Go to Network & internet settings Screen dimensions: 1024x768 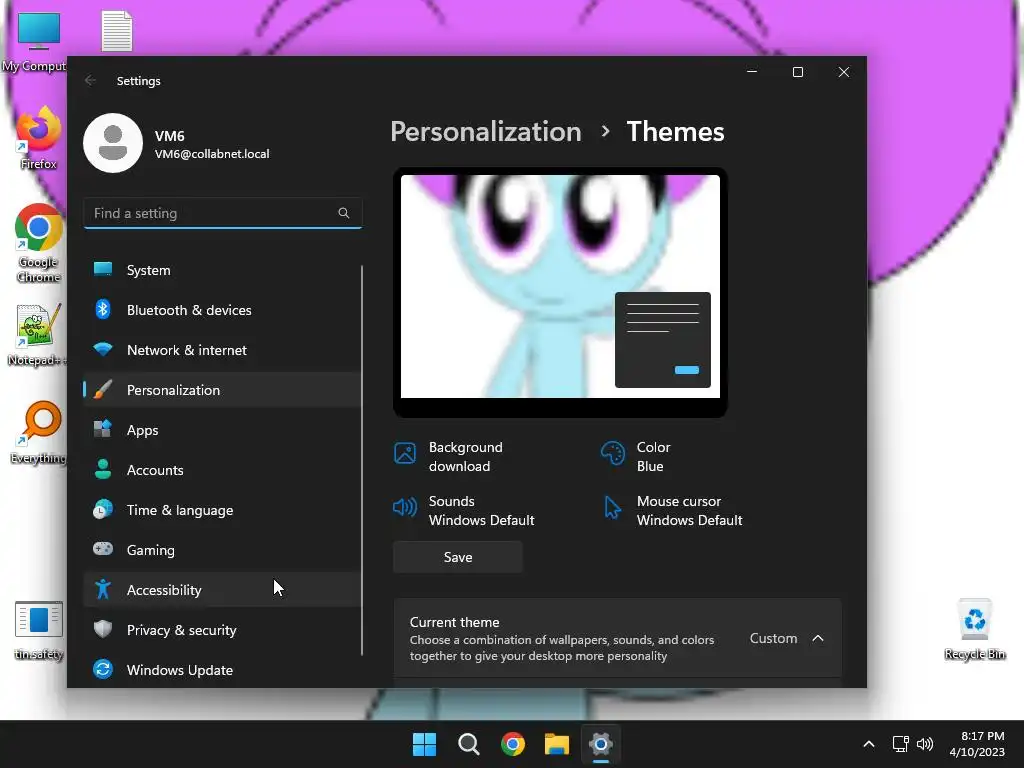pyautogui.click(x=222, y=350)
